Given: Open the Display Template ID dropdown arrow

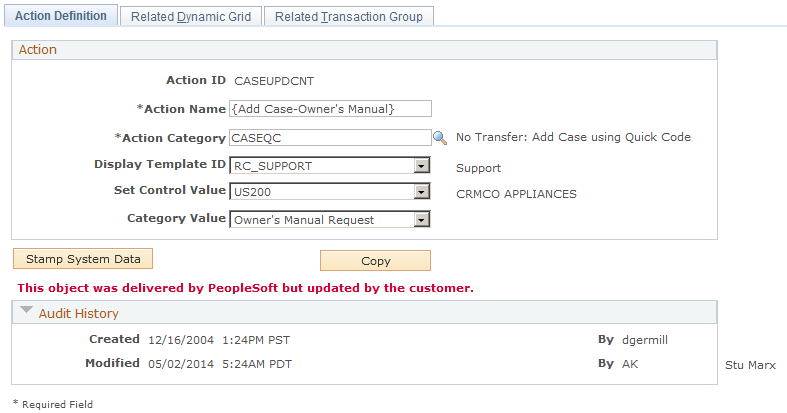Looking at the screenshot, I should click(x=422, y=166).
